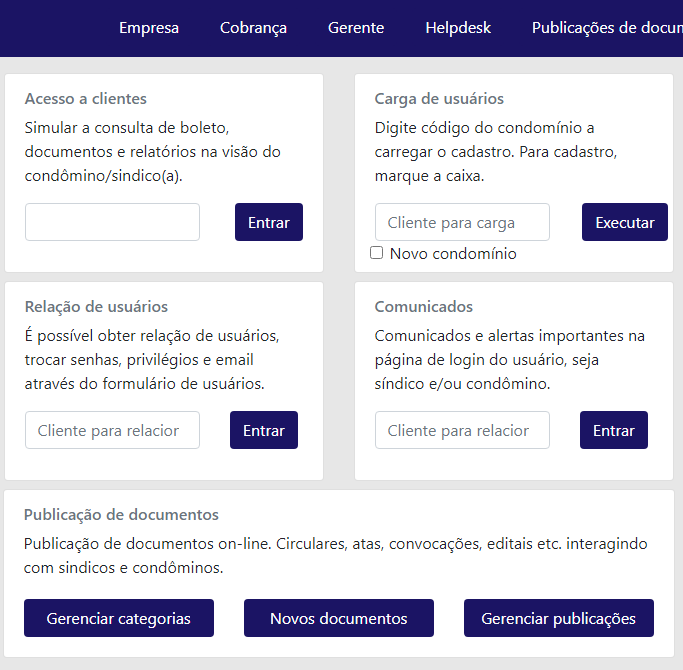Open Gerenciar publicações
This screenshot has width=683, height=670.
(x=558, y=618)
